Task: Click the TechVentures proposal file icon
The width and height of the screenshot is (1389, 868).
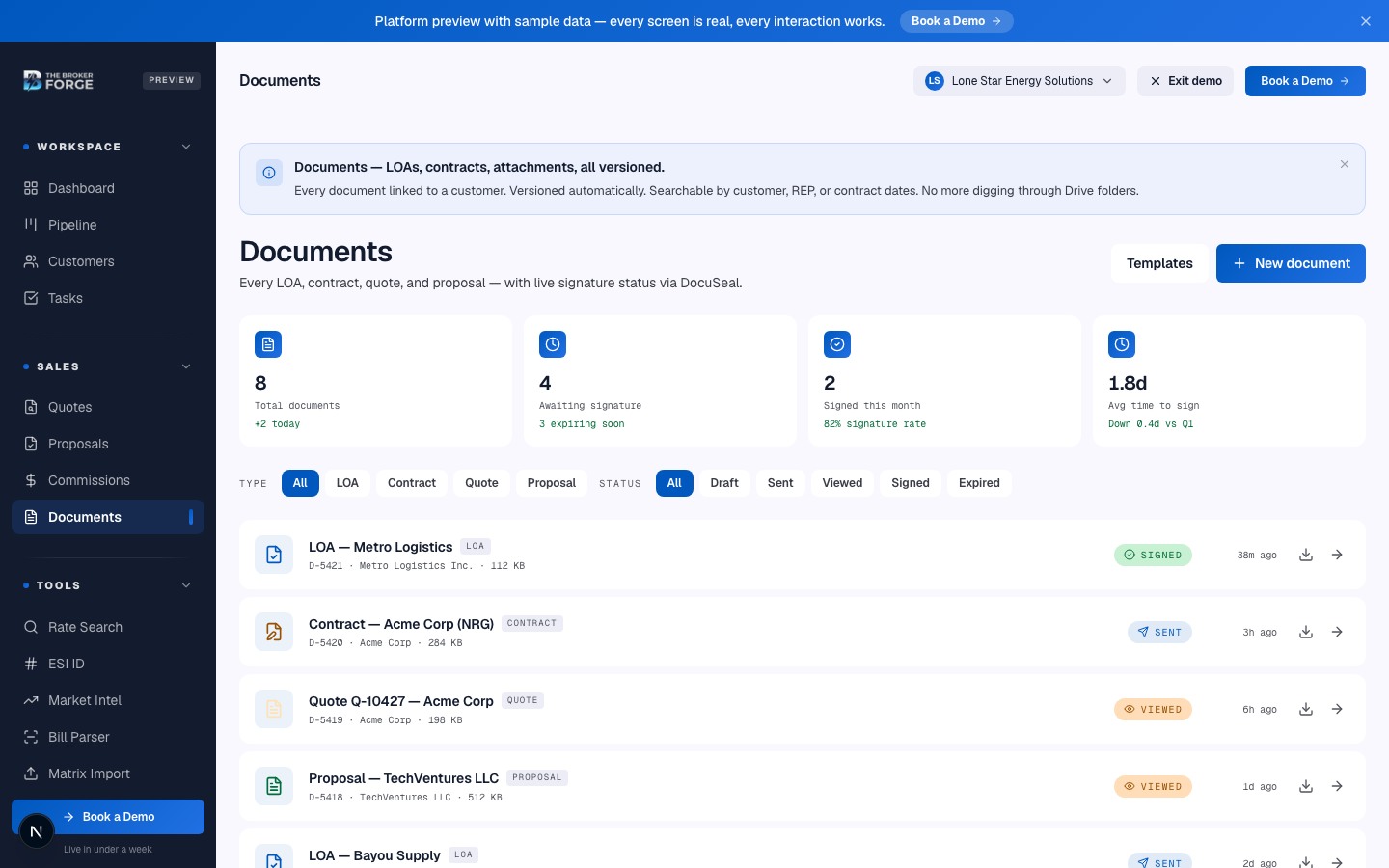Action: [274, 786]
